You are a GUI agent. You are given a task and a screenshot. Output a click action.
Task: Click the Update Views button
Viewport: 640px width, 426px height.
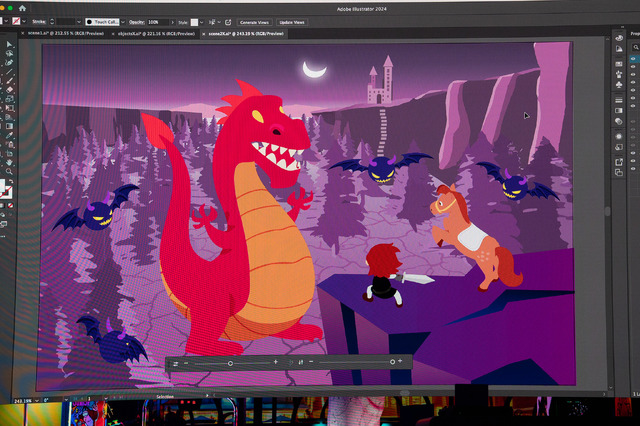[292, 22]
